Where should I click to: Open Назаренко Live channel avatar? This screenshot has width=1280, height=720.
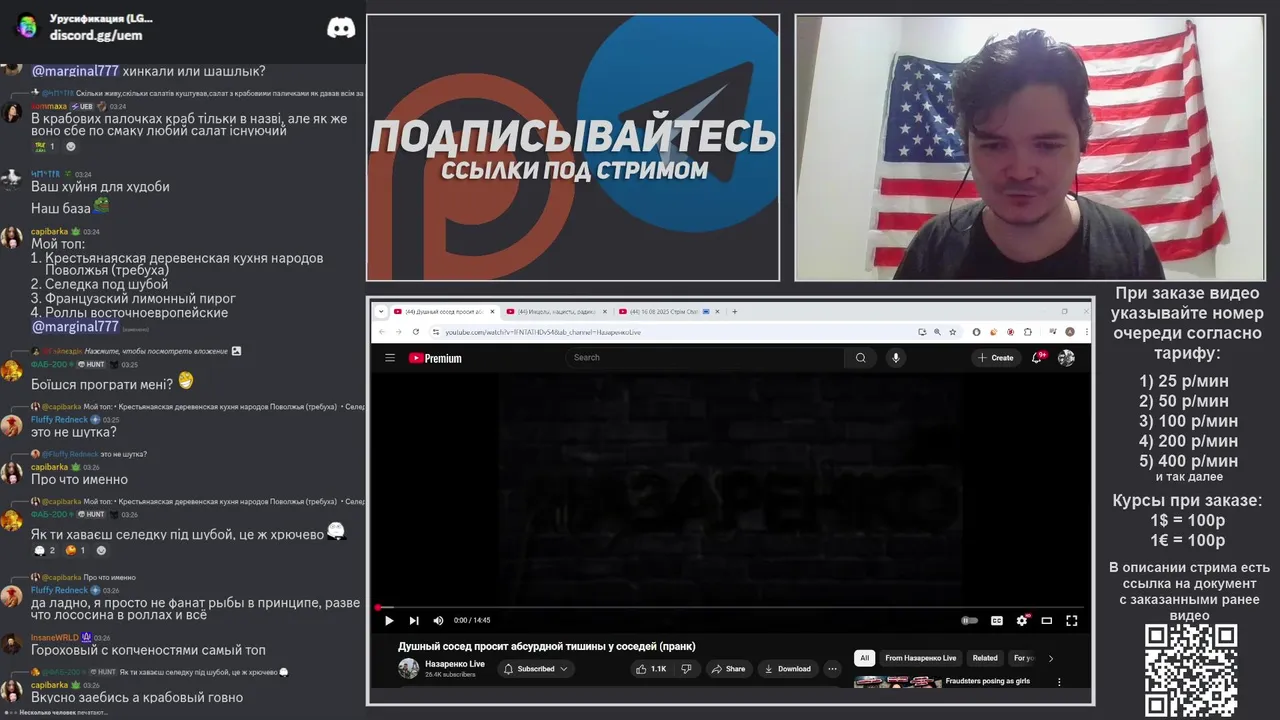click(x=408, y=669)
